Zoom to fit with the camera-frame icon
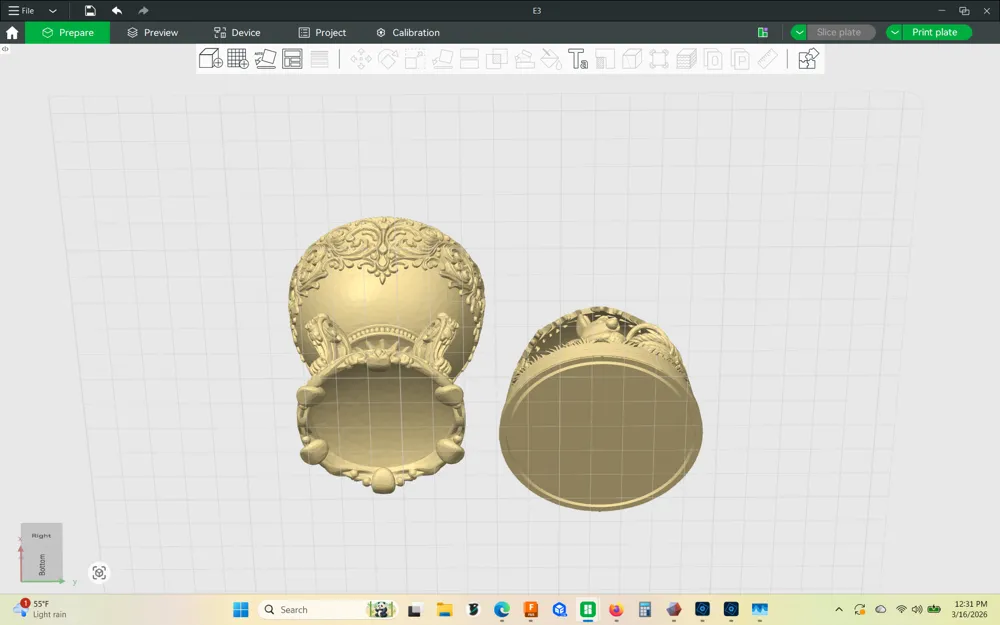The width and height of the screenshot is (1000, 625). click(x=99, y=573)
